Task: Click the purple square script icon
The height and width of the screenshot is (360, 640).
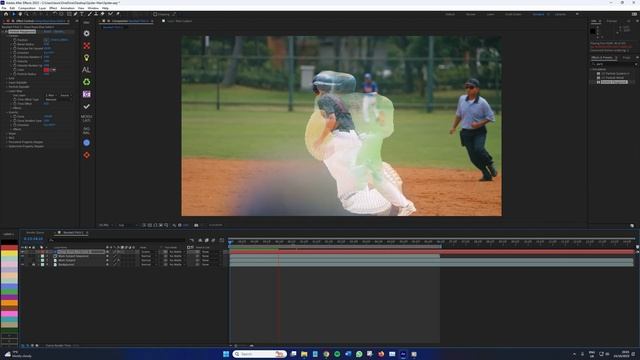Action: 87,94
